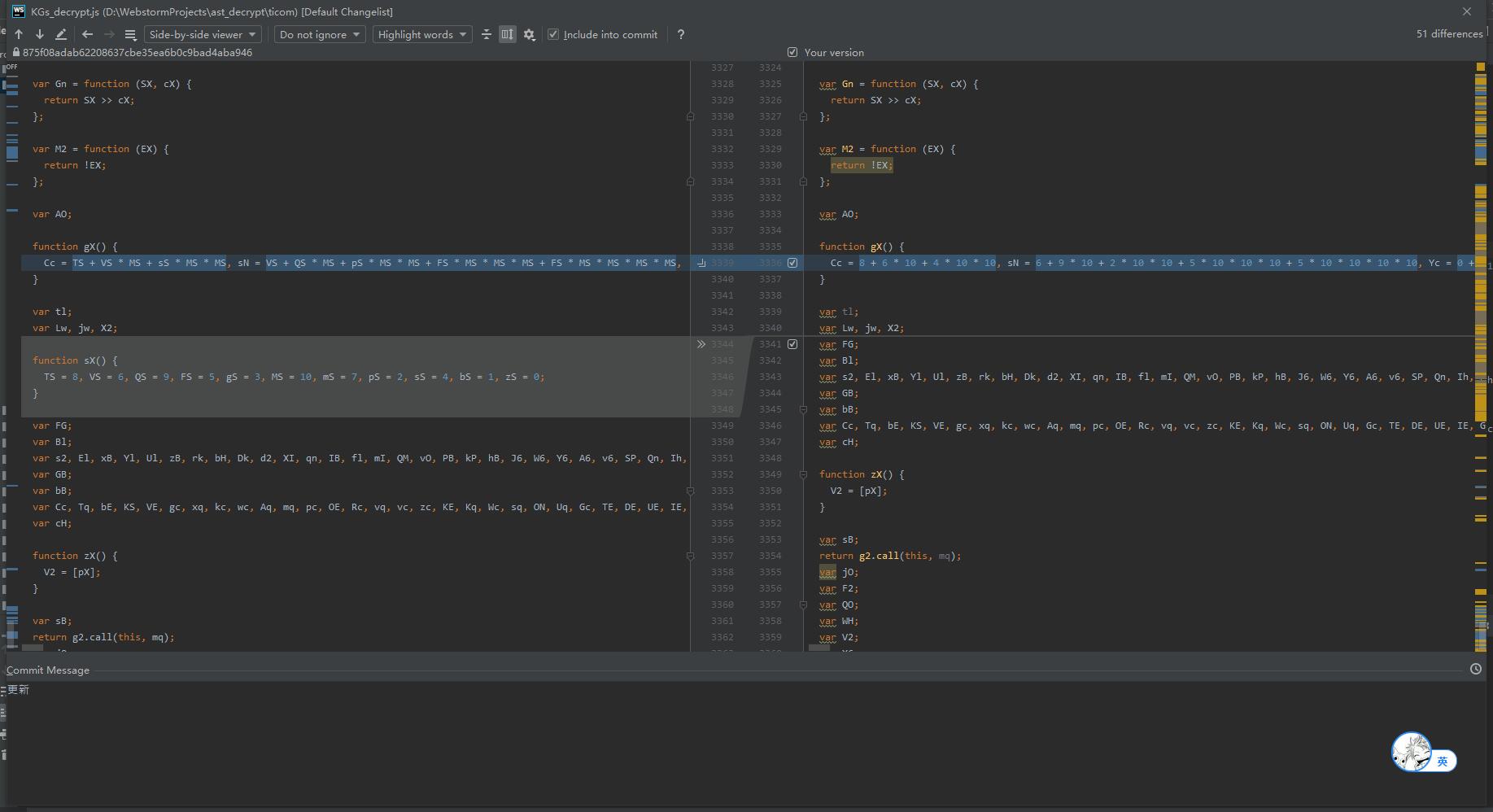This screenshot has height=812, width=1493.
Task: Close the diff window
Action: pyautogui.click(x=1467, y=11)
